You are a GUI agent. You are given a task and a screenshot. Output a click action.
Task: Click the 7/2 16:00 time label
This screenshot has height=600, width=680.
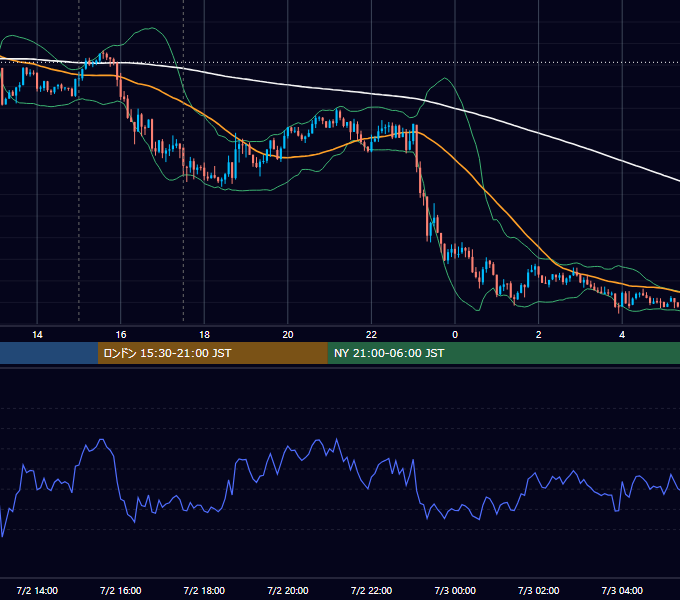pos(121,590)
